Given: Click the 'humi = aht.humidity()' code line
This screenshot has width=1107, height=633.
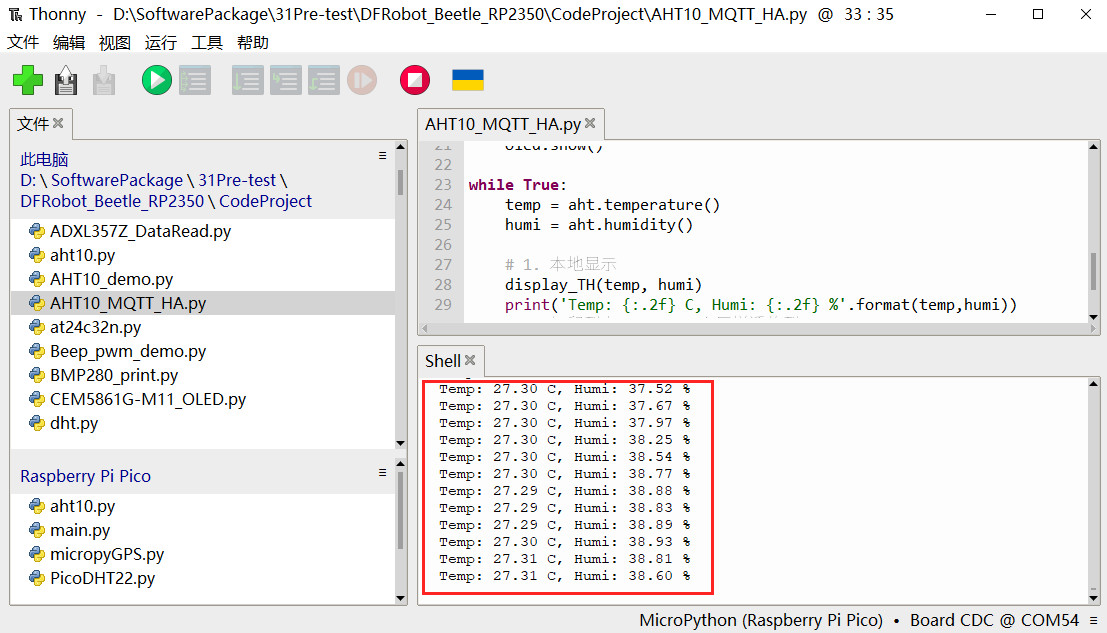Looking at the screenshot, I should (599, 224).
